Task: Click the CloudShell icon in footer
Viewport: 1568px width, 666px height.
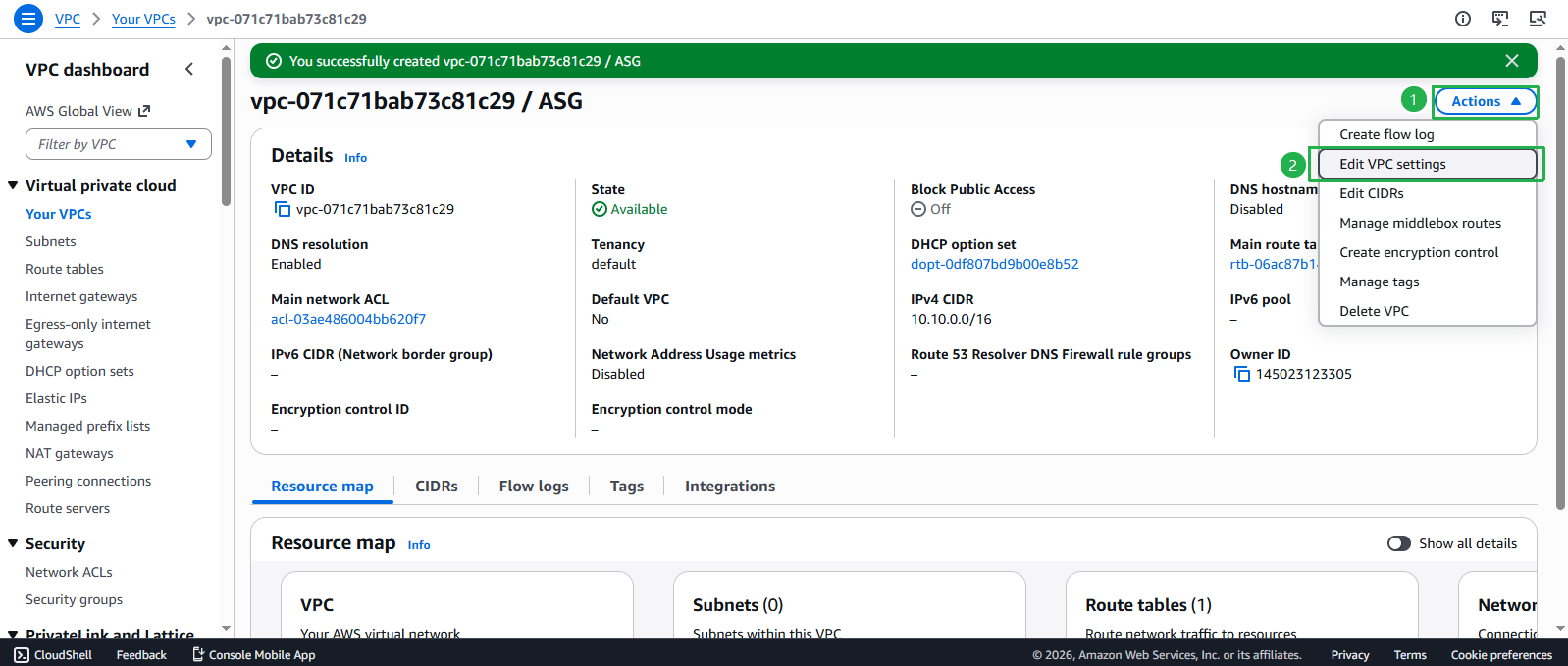Action: pyautogui.click(x=22, y=655)
